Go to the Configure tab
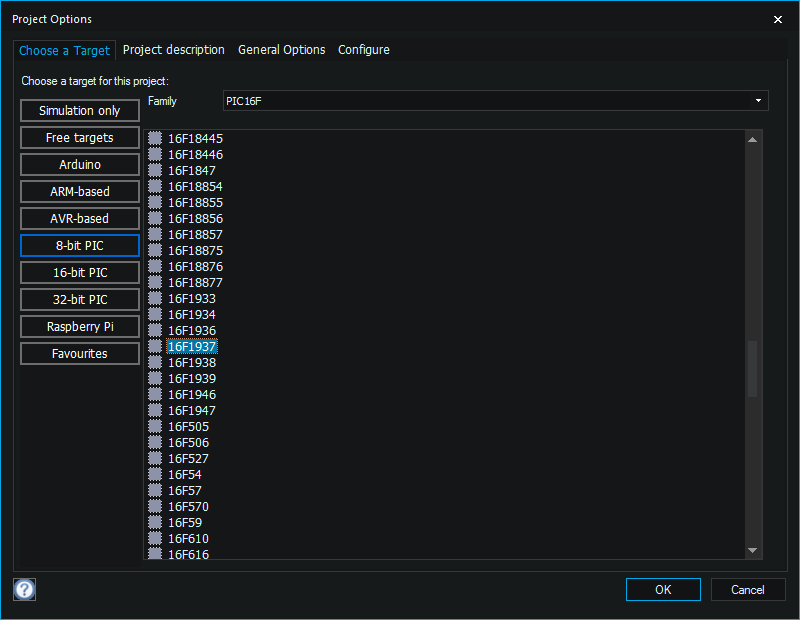This screenshot has width=800, height=620. [x=364, y=50]
